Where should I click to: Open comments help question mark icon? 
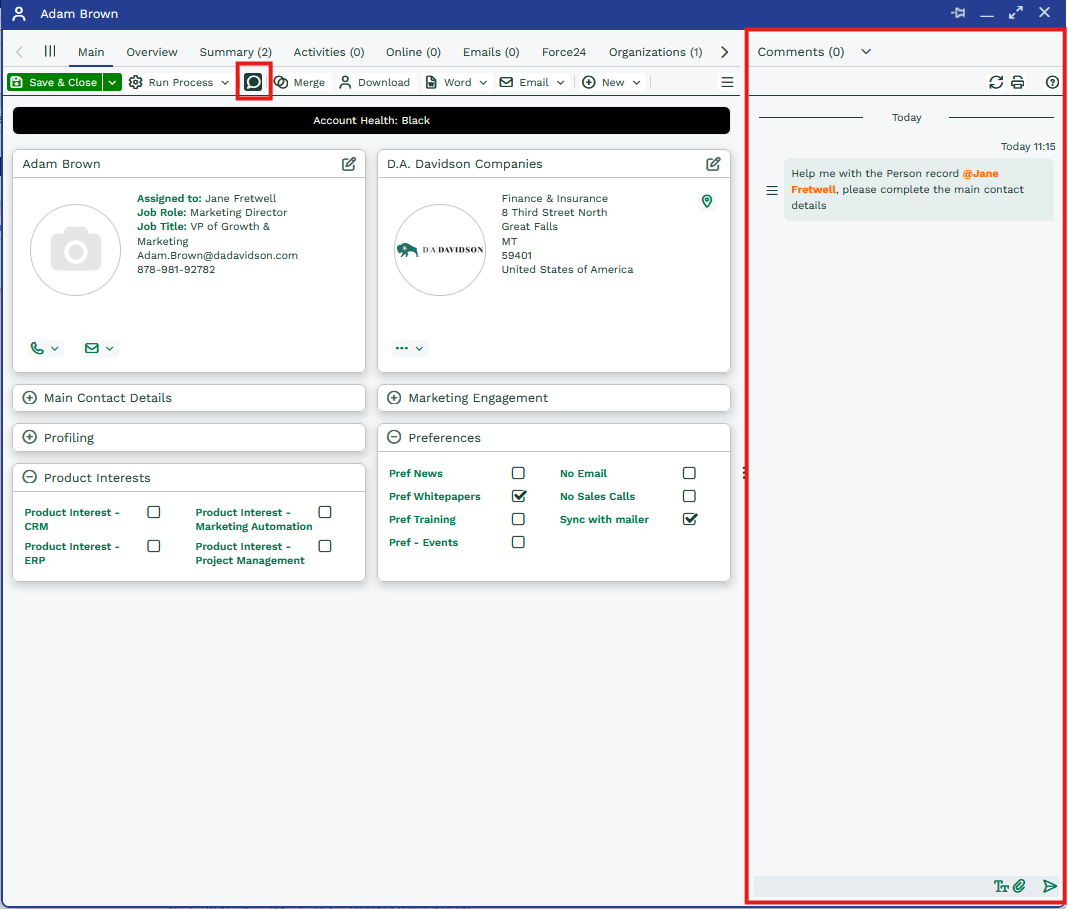pos(1052,83)
